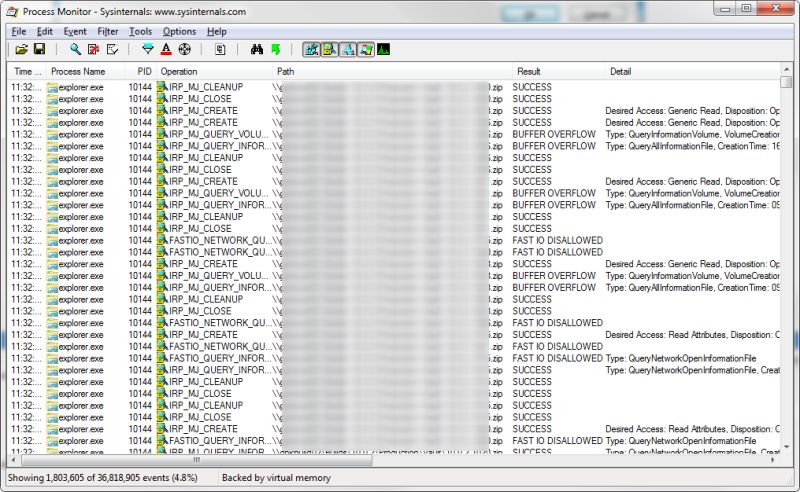Click the Result column header
Screen dimensions: 800x492
(559, 71)
